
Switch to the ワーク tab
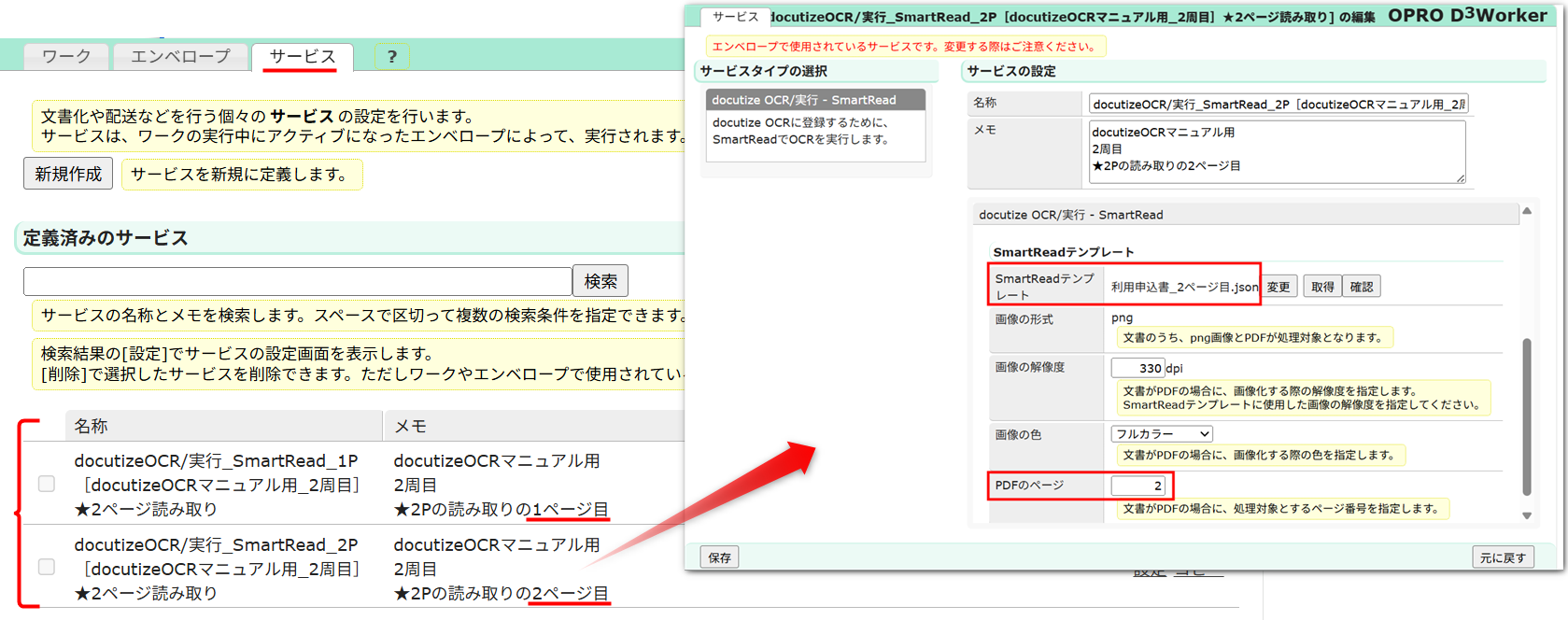point(66,57)
